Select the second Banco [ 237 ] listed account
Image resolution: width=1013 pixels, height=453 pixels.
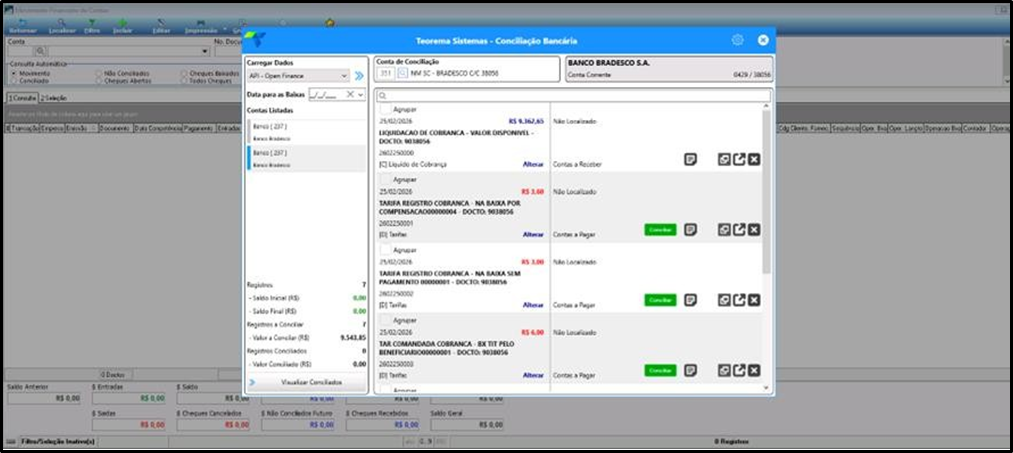tap(307, 158)
